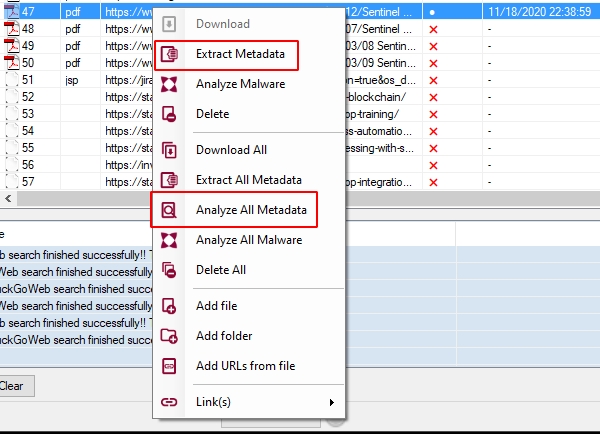This screenshot has height=434, width=600.
Task: Click row 57 in the file list
Action: tap(70, 181)
